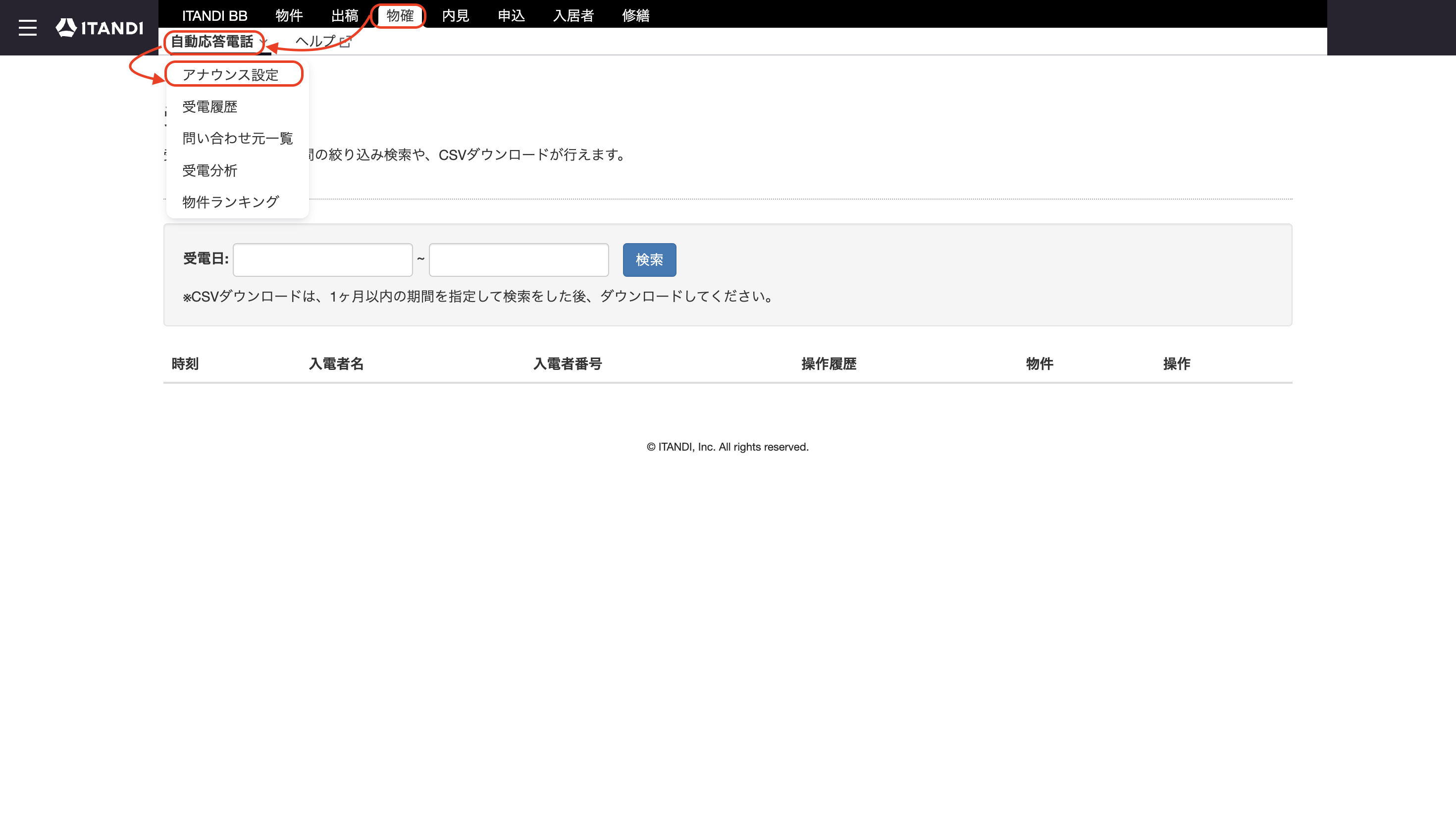Open 問い合わせ元一覧 menu item

[237, 139]
